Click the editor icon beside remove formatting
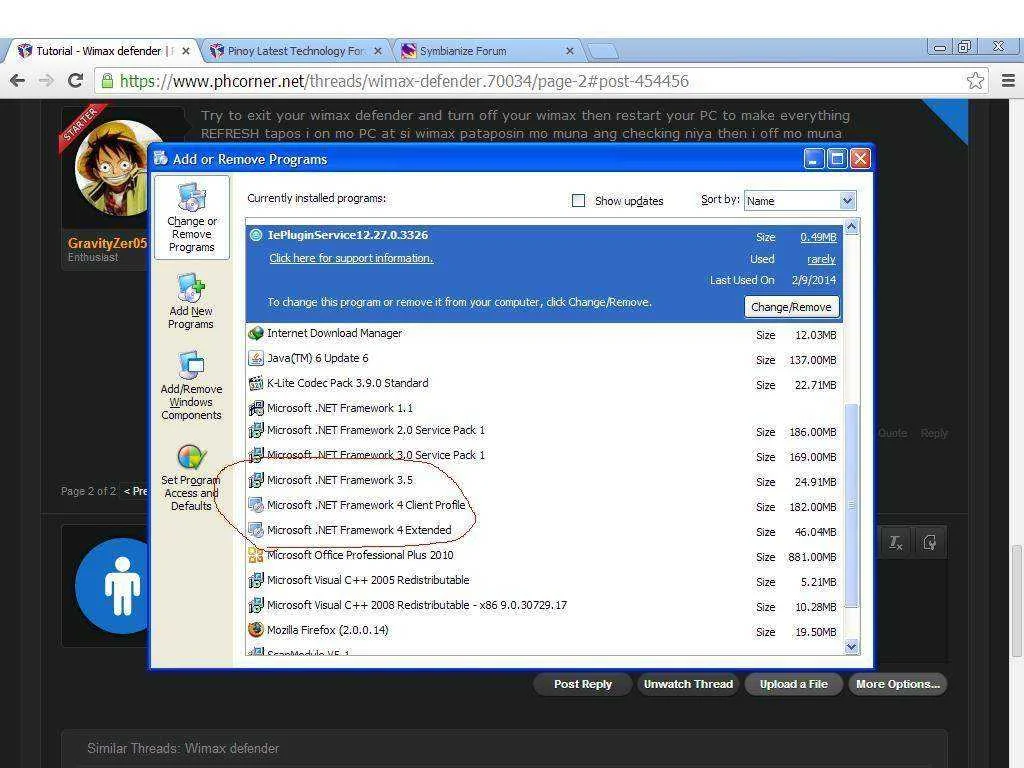1024x768 pixels. click(x=929, y=542)
